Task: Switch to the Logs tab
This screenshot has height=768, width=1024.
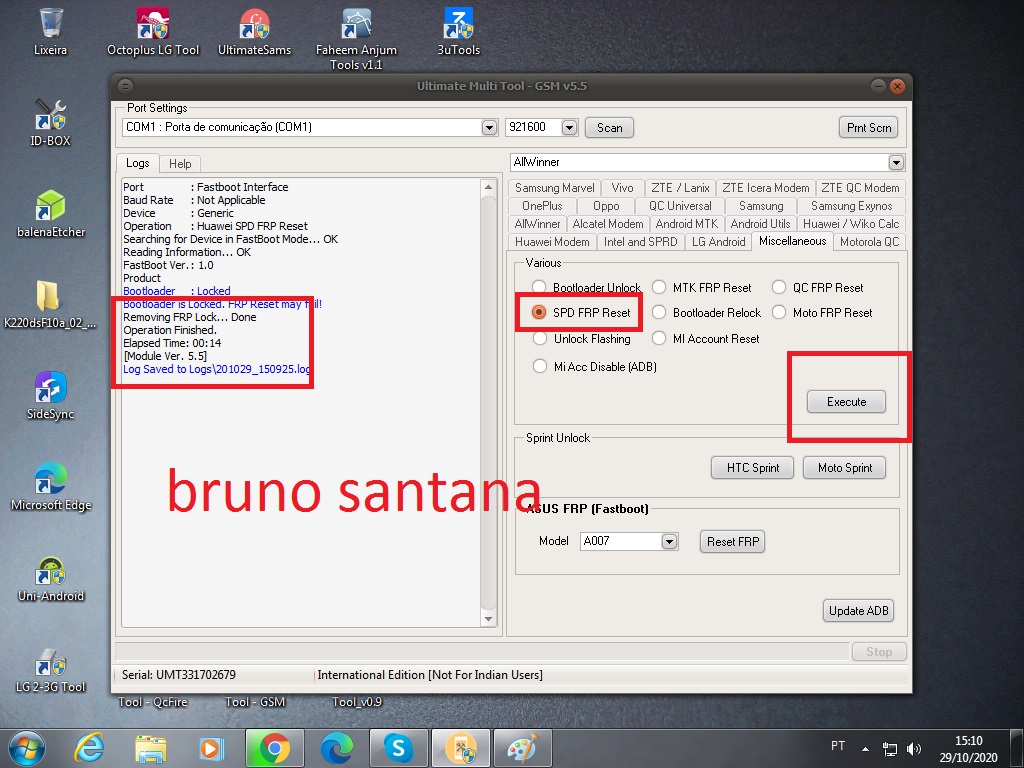Action: pos(138,163)
